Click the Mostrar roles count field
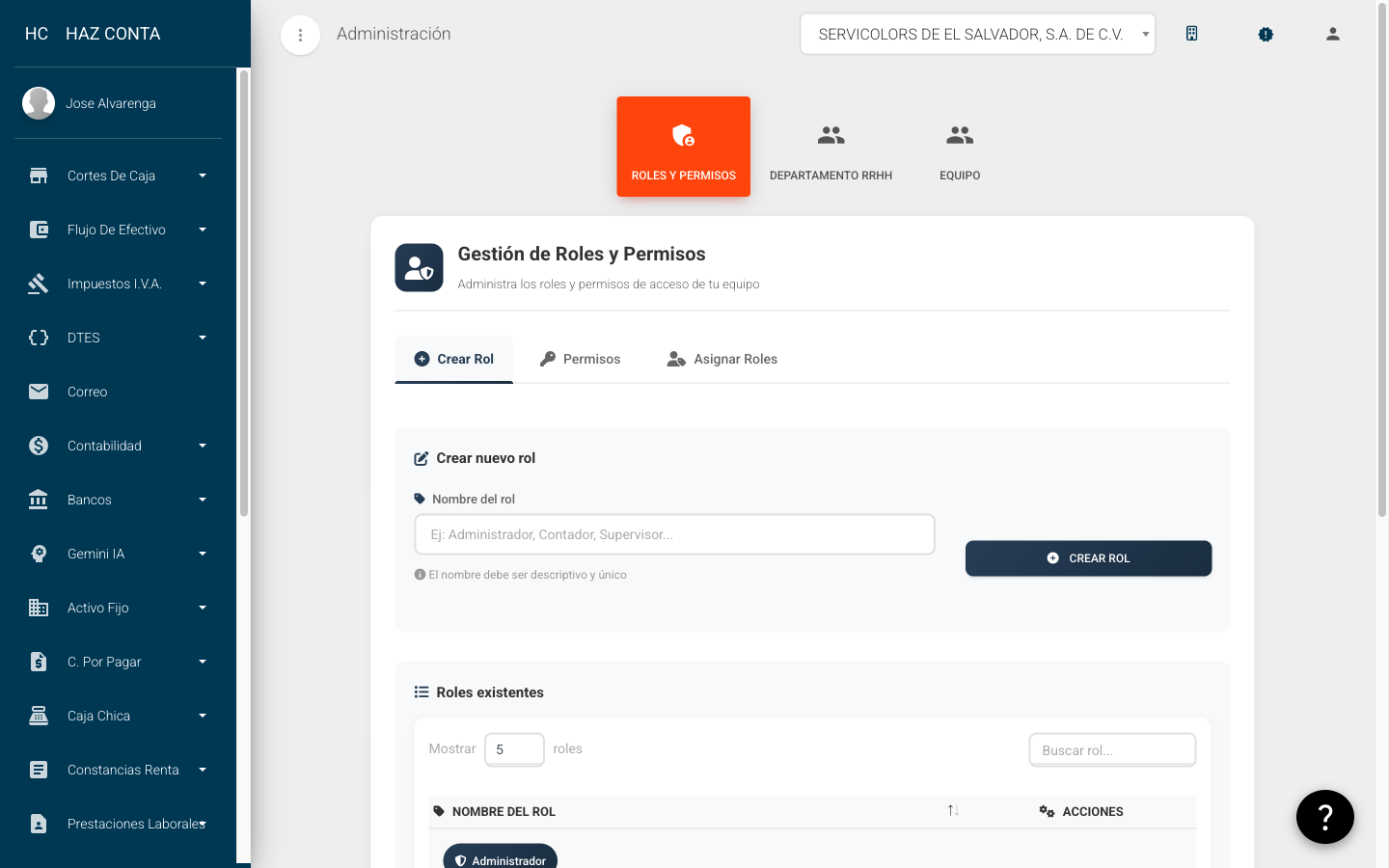The width and height of the screenshot is (1389, 868). tap(514, 749)
